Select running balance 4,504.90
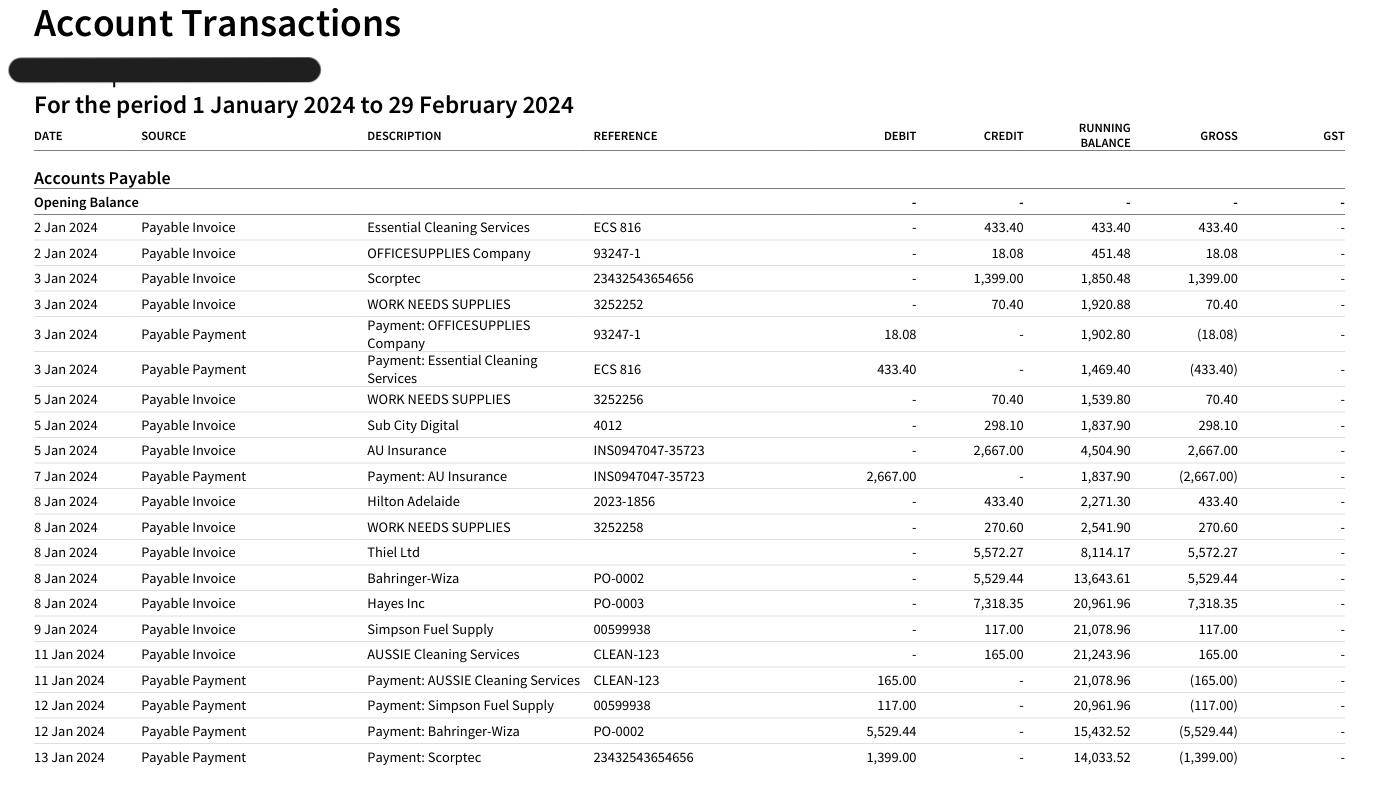 1105,451
